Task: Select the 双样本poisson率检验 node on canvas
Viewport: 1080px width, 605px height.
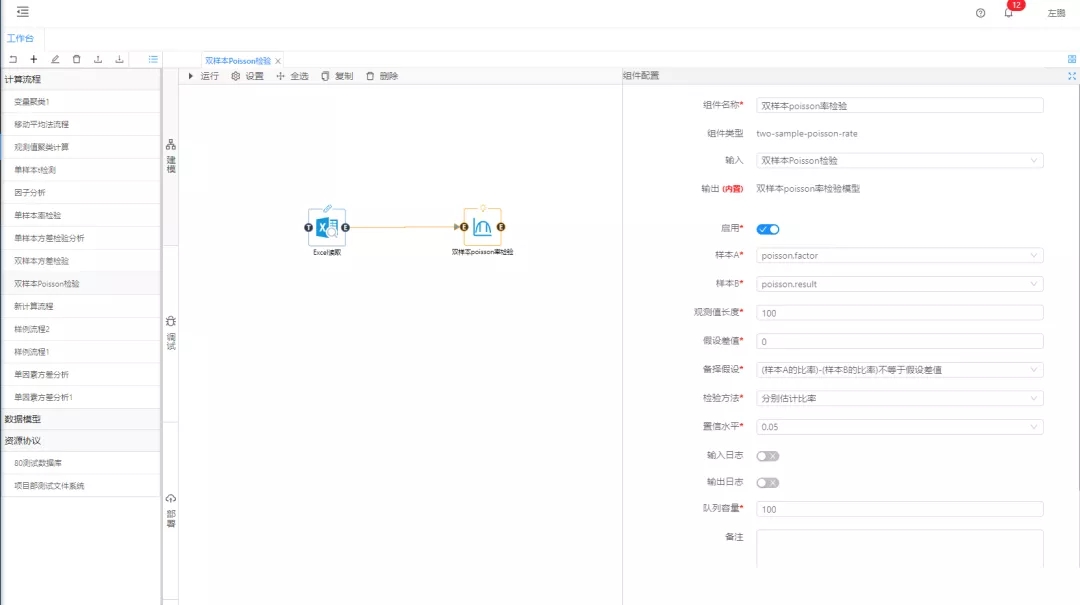Action: pos(482,228)
